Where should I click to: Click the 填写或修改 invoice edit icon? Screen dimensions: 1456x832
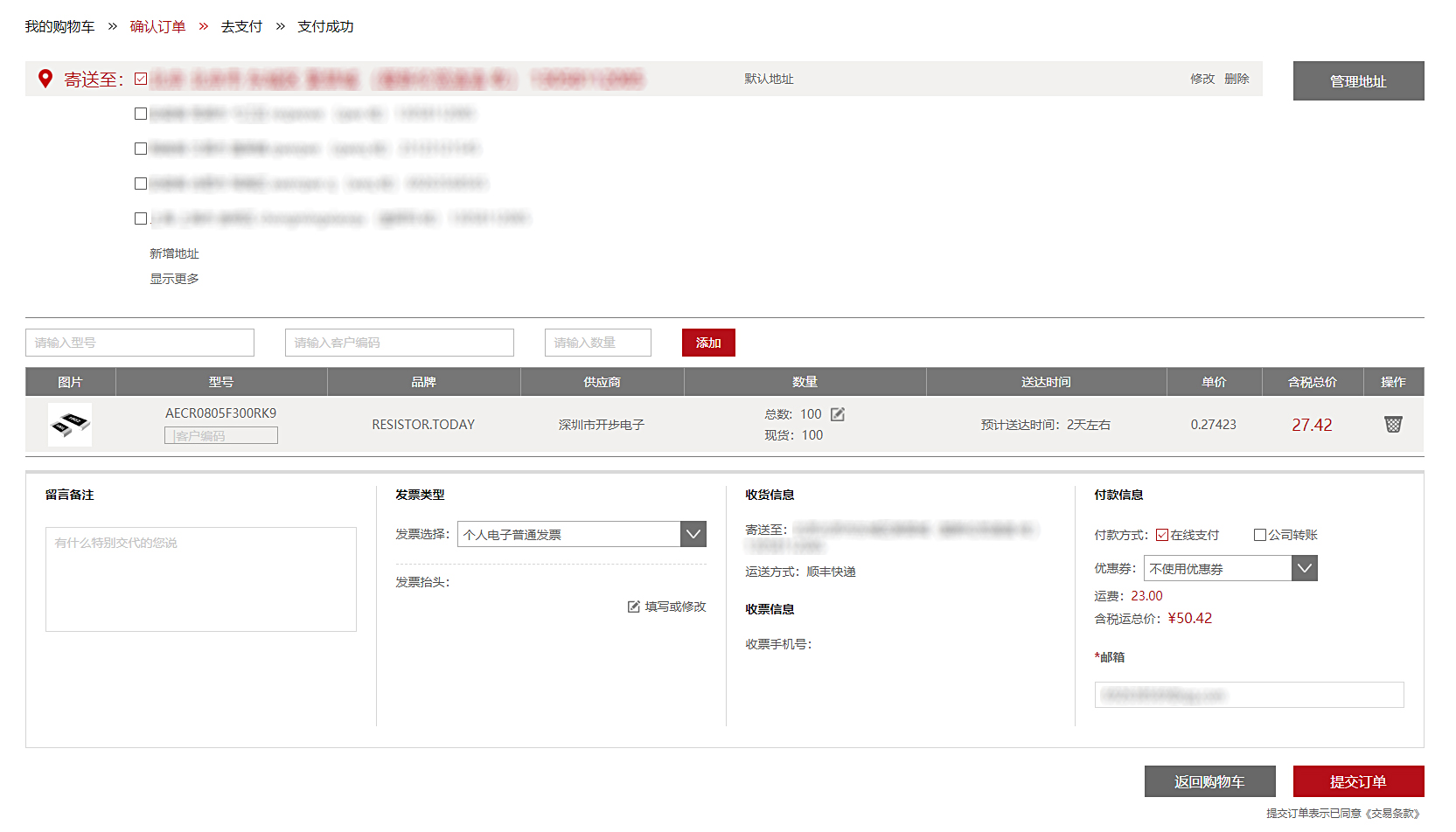[x=634, y=607]
